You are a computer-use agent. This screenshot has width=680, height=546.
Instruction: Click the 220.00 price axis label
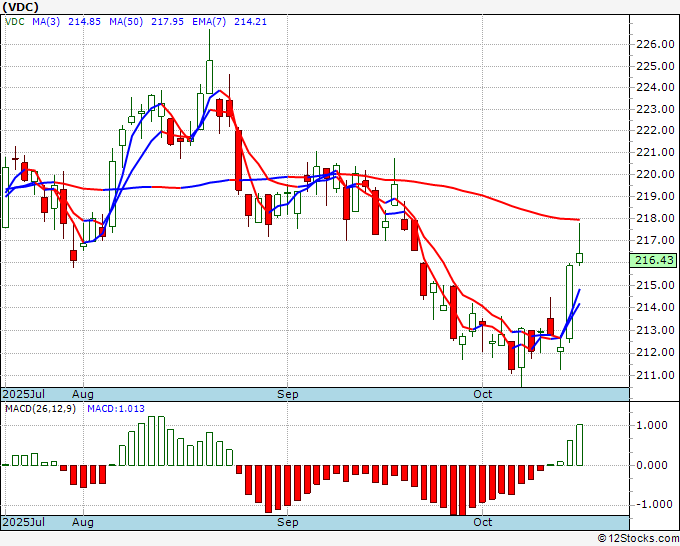(x=655, y=175)
